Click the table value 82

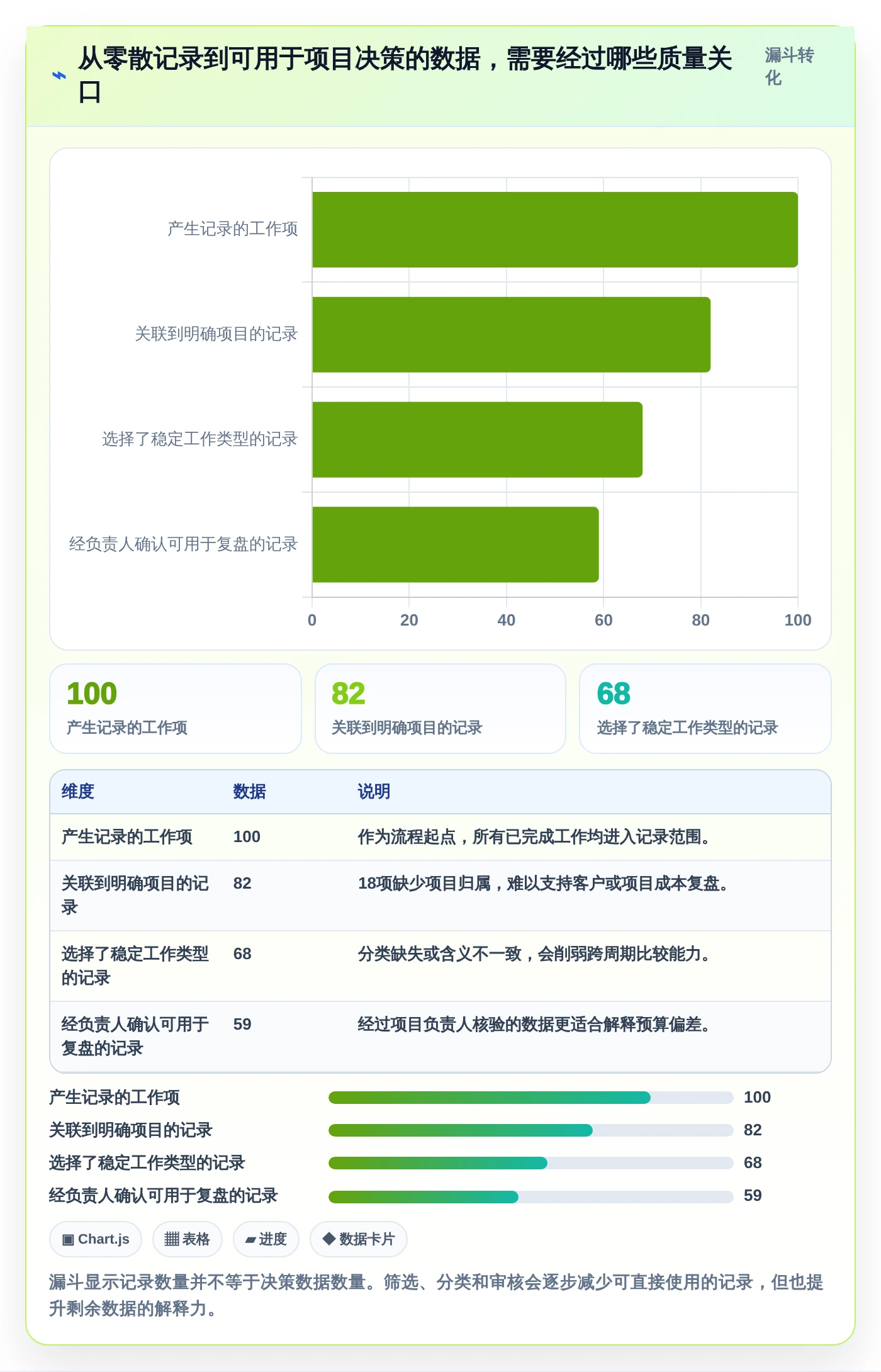pos(242,883)
